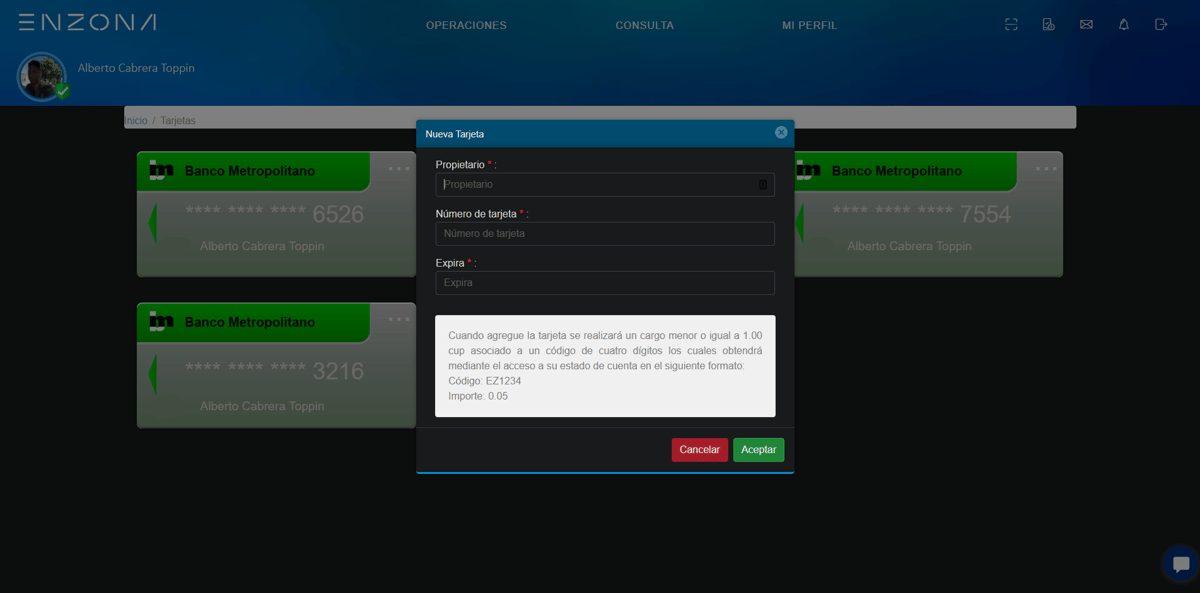The image size is (1200, 593).
Task: Click the card number ending 7554
Action: (x=921, y=214)
